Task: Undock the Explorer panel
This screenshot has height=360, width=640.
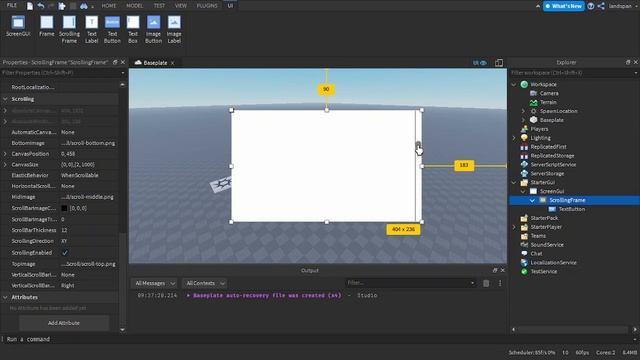Action: pos(628,62)
